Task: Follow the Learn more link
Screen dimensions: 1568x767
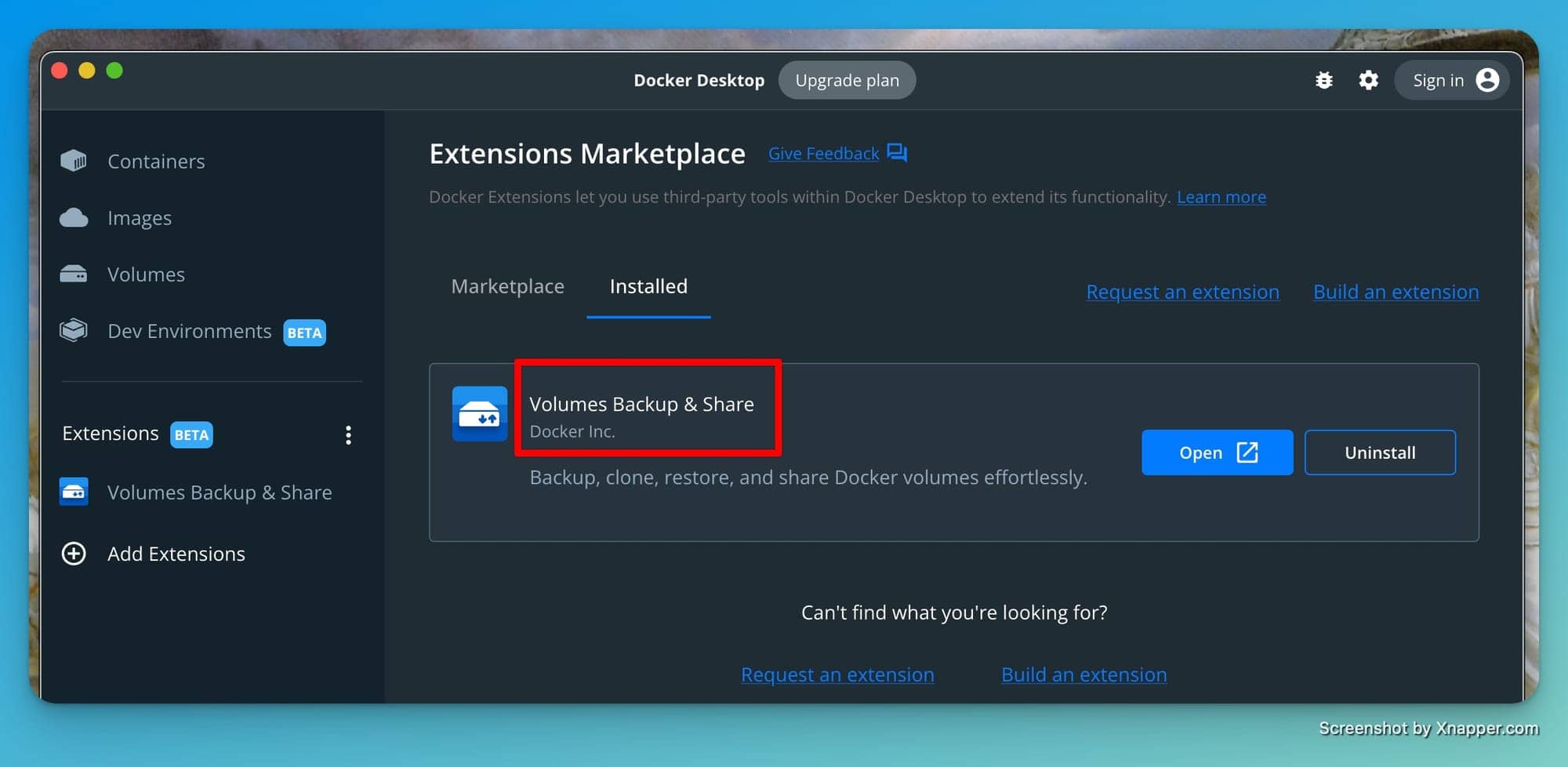Action: 1221,197
